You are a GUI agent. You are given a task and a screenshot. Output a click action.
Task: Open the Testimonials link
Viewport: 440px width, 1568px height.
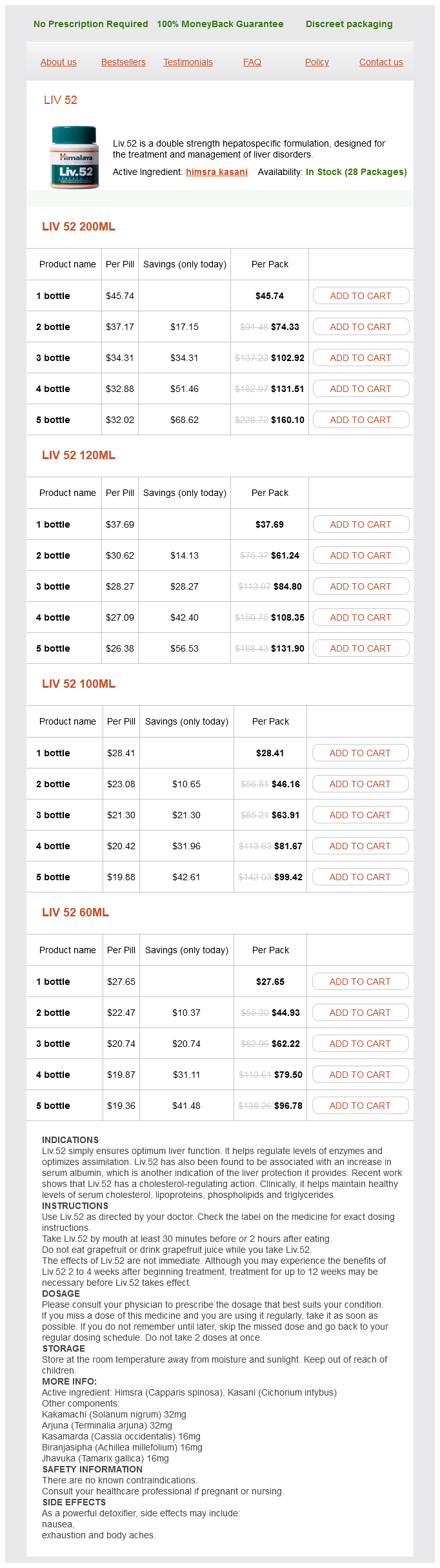[188, 62]
